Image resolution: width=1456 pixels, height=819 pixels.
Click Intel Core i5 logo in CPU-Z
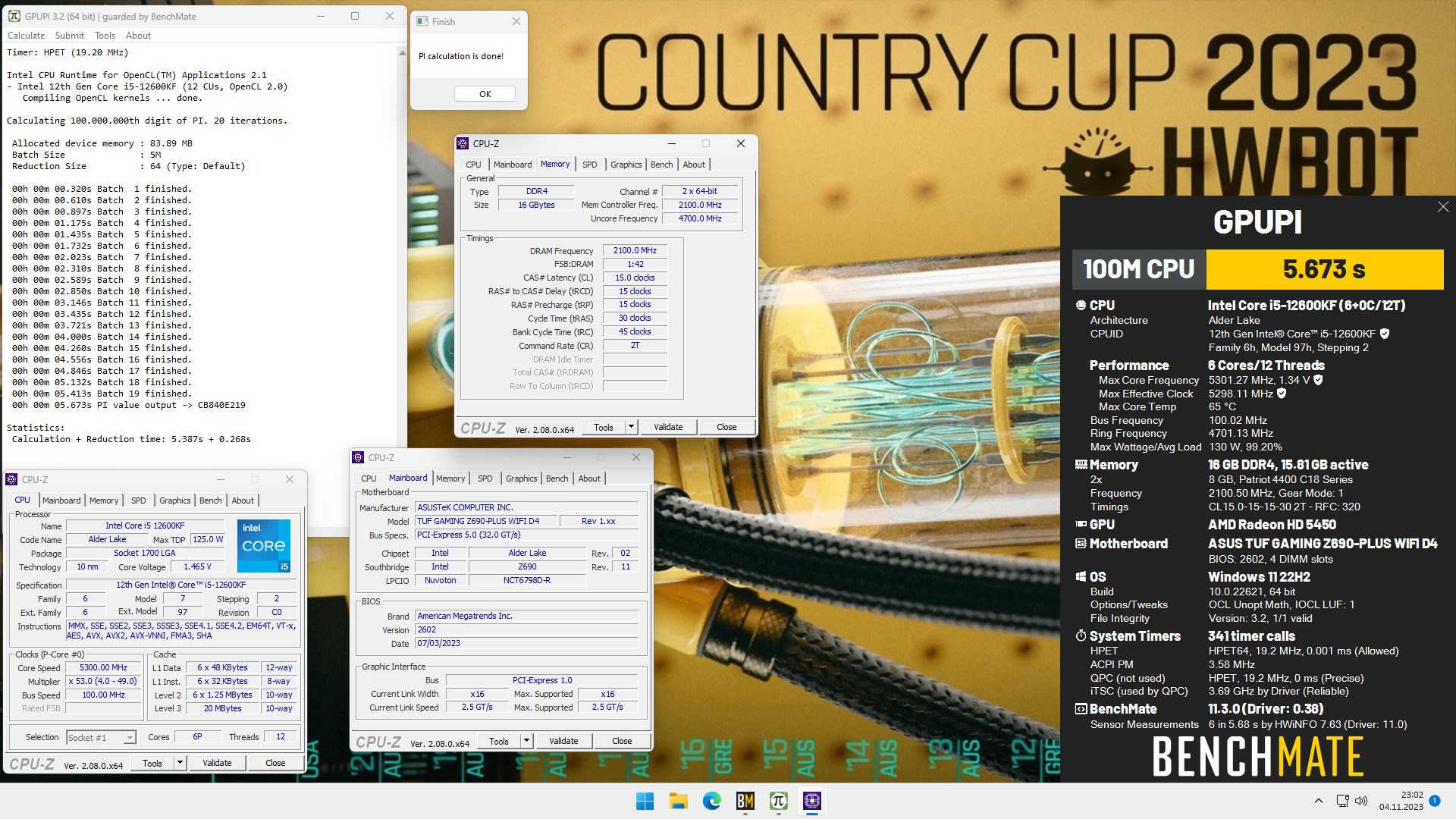[264, 545]
